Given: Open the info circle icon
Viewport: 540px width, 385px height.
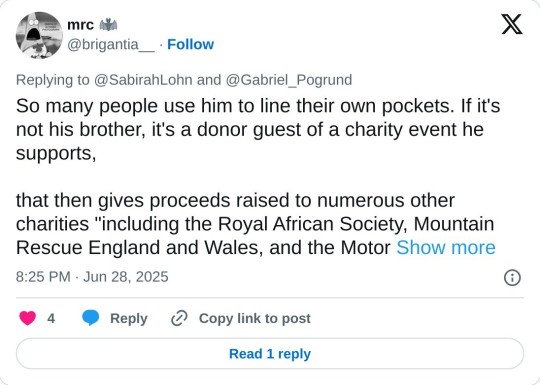Looking at the screenshot, I should point(512,278).
